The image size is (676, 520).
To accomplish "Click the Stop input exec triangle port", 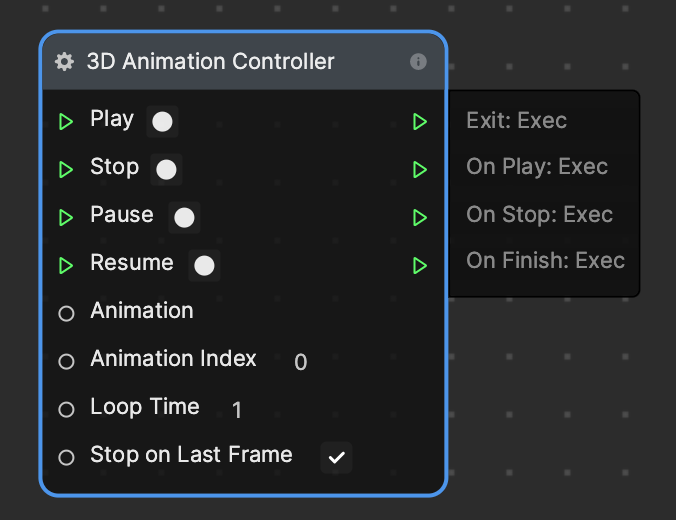I will click(66, 169).
